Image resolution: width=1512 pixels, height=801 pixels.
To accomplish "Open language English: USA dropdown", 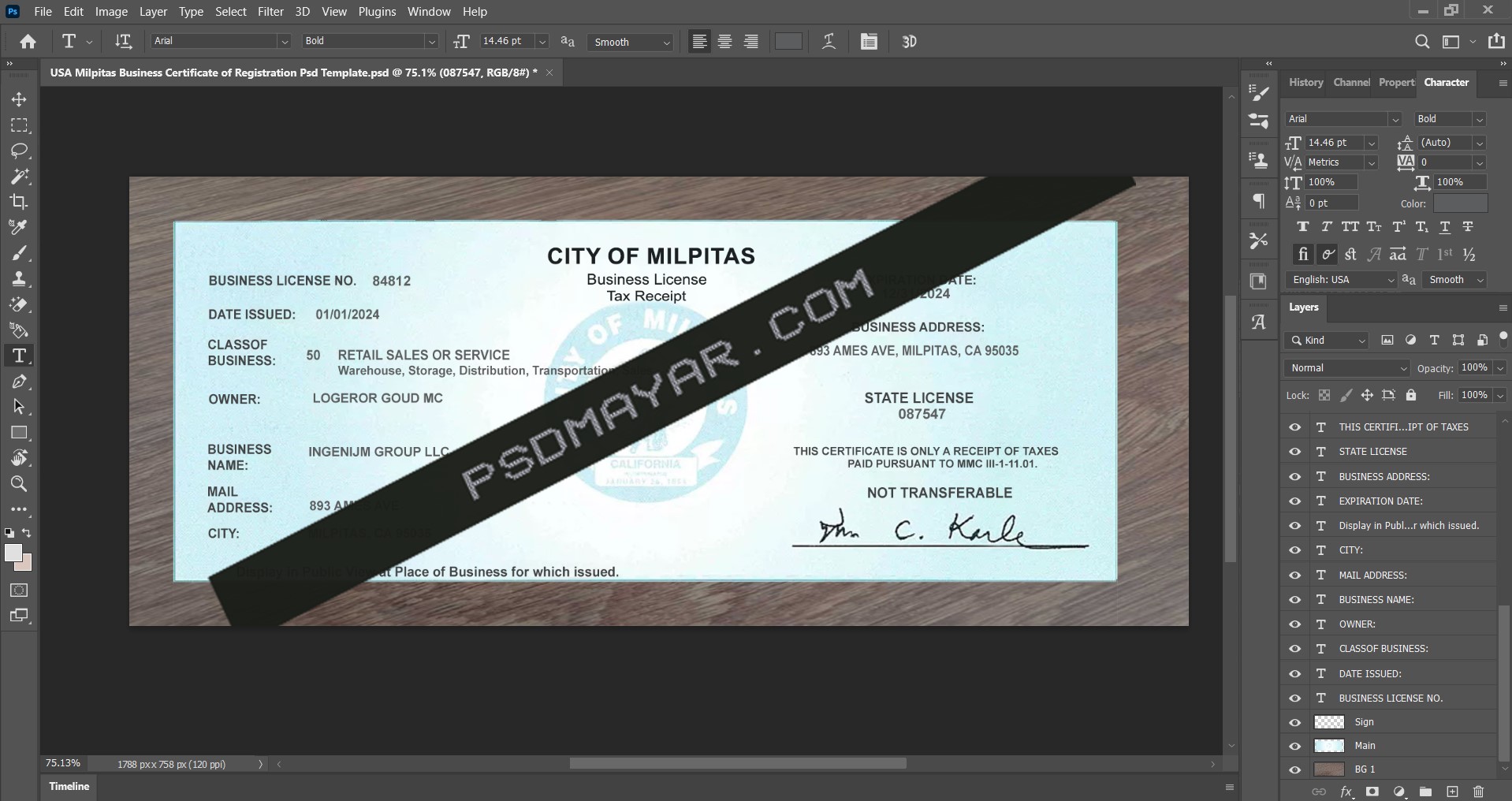I will click(1341, 280).
